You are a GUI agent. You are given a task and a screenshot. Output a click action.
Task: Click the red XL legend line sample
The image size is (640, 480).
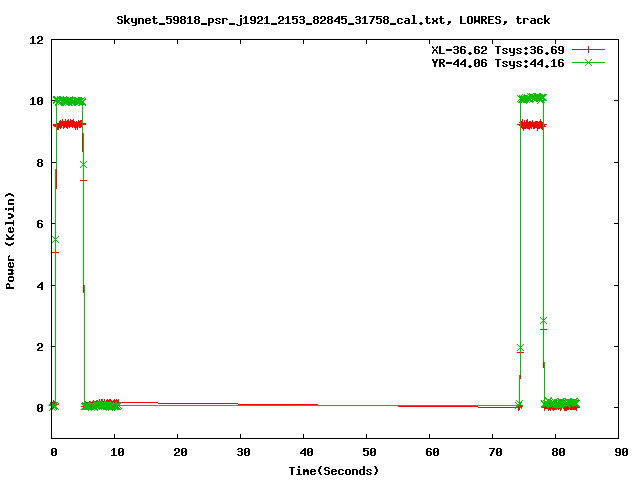coord(588,50)
